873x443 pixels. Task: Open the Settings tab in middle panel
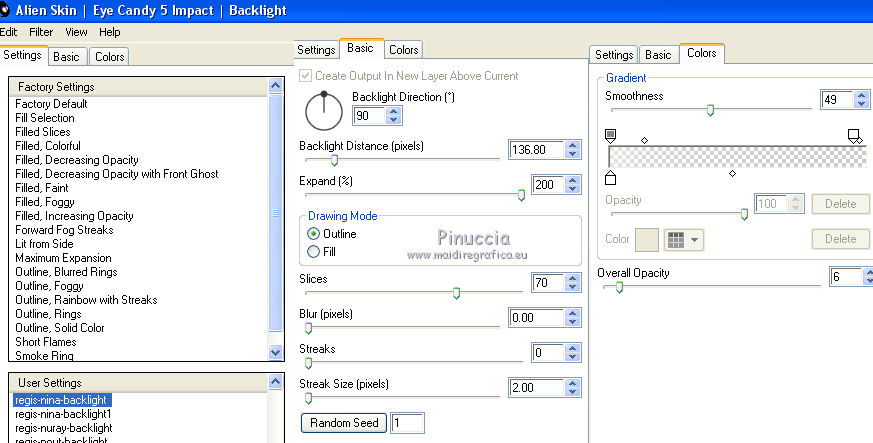tap(316, 50)
